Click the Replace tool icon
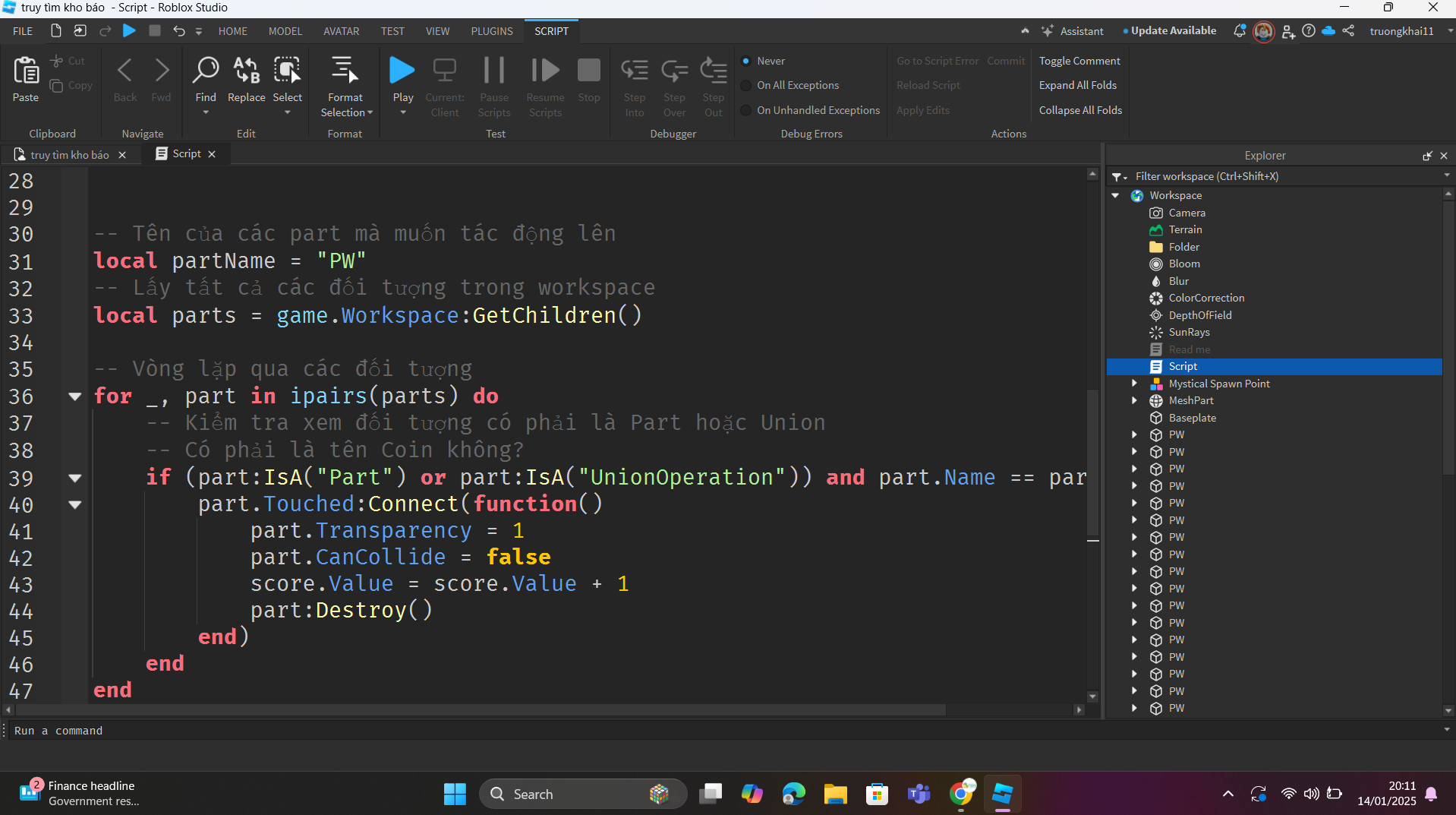 point(246,71)
